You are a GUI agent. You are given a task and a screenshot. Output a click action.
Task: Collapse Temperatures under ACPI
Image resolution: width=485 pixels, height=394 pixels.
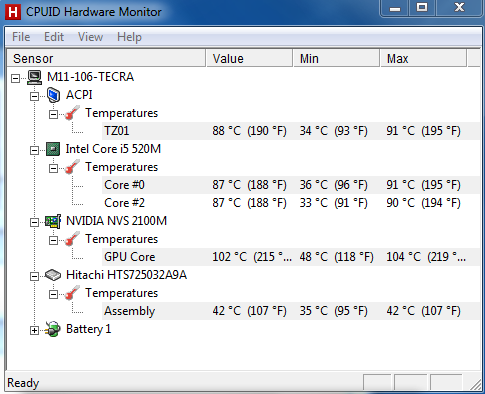53,114
